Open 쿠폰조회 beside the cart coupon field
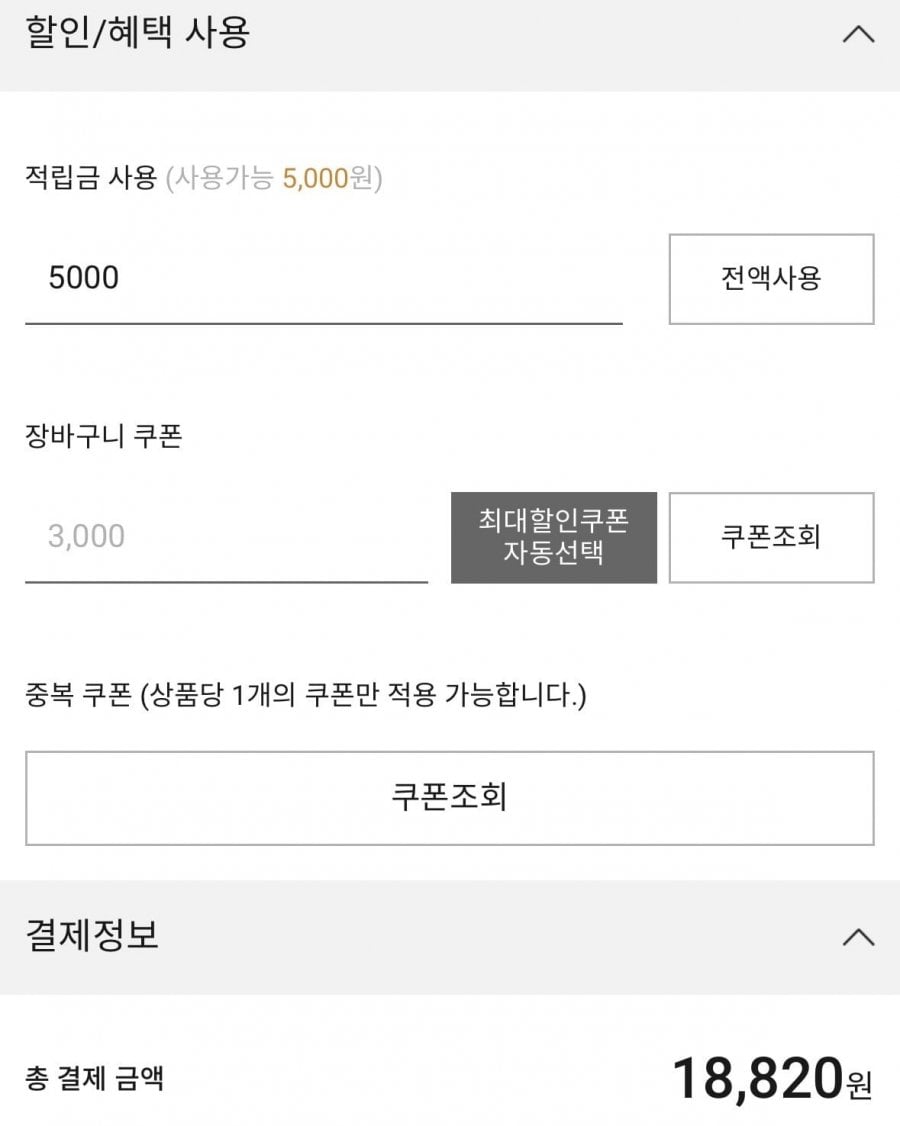The width and height of the screenshot is (900, 1126). [771, 537]
